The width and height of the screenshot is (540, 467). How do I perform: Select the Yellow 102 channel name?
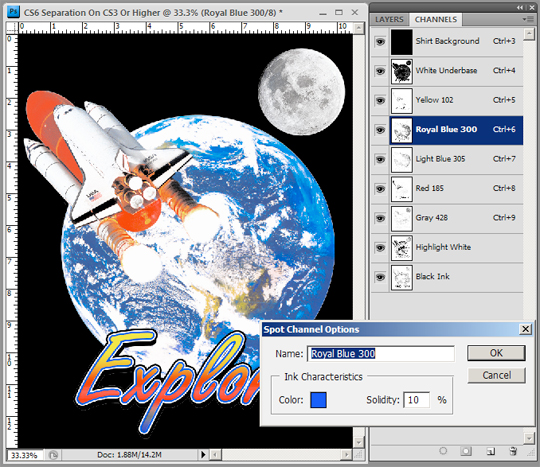pyautogui.click(x=434, y=100)
